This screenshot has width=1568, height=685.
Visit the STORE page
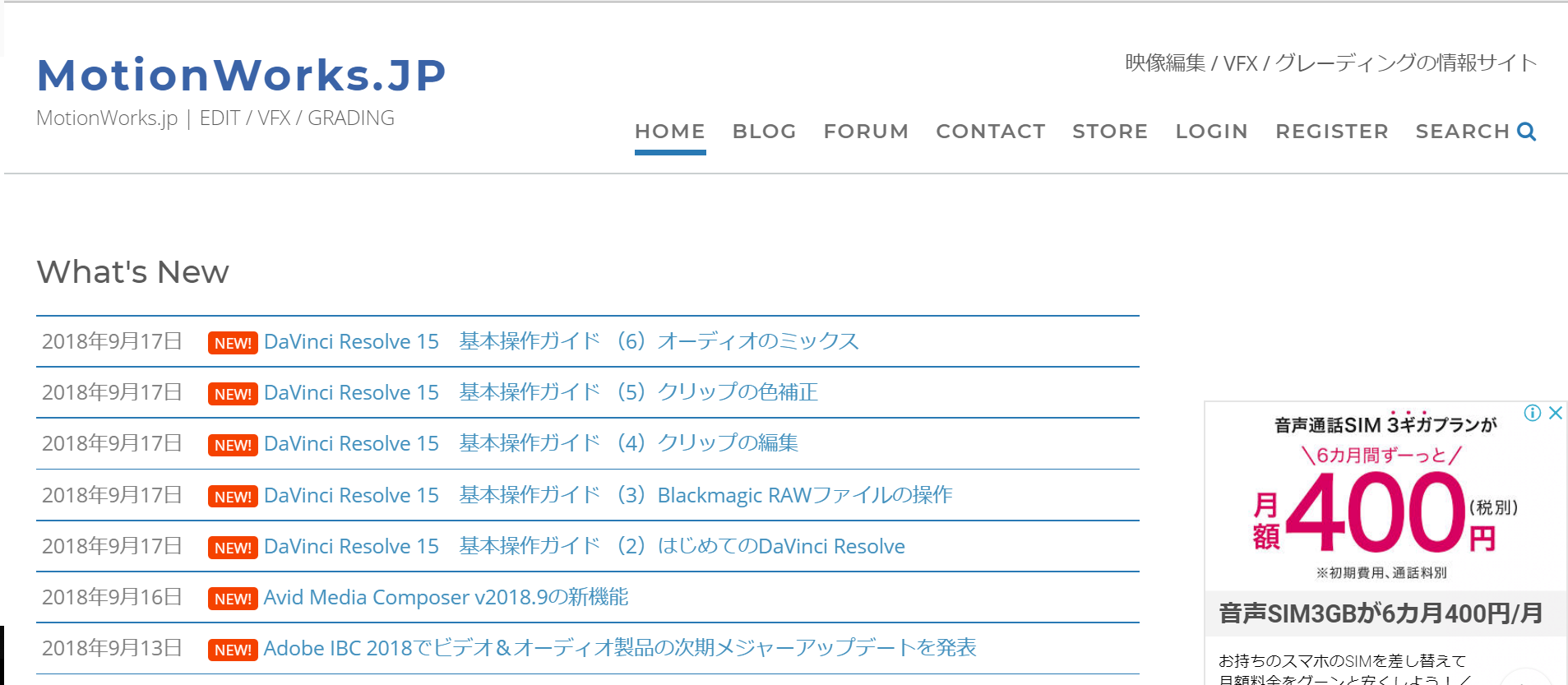1109,132
